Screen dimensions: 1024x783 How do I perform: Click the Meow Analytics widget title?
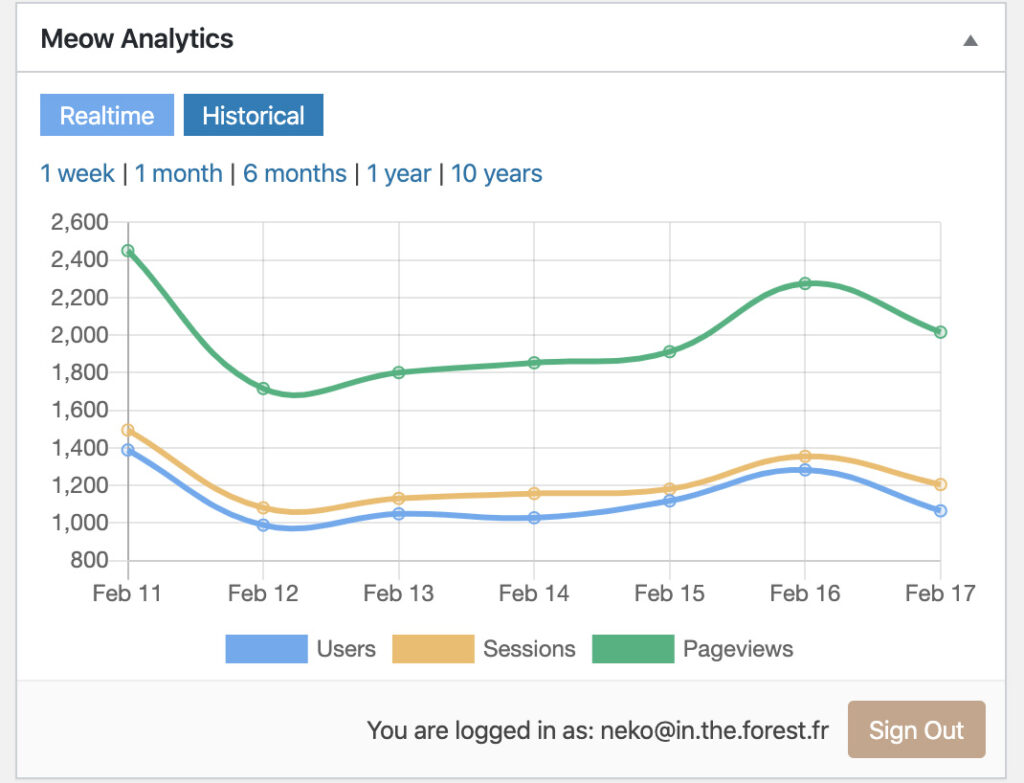click(137, 40)
